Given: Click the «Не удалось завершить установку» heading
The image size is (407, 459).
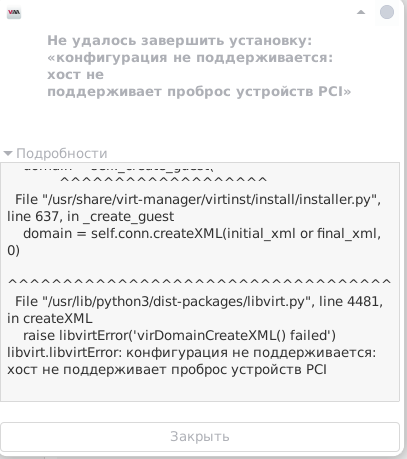Looking at the screenshot, I should click(x=180, y=41).
